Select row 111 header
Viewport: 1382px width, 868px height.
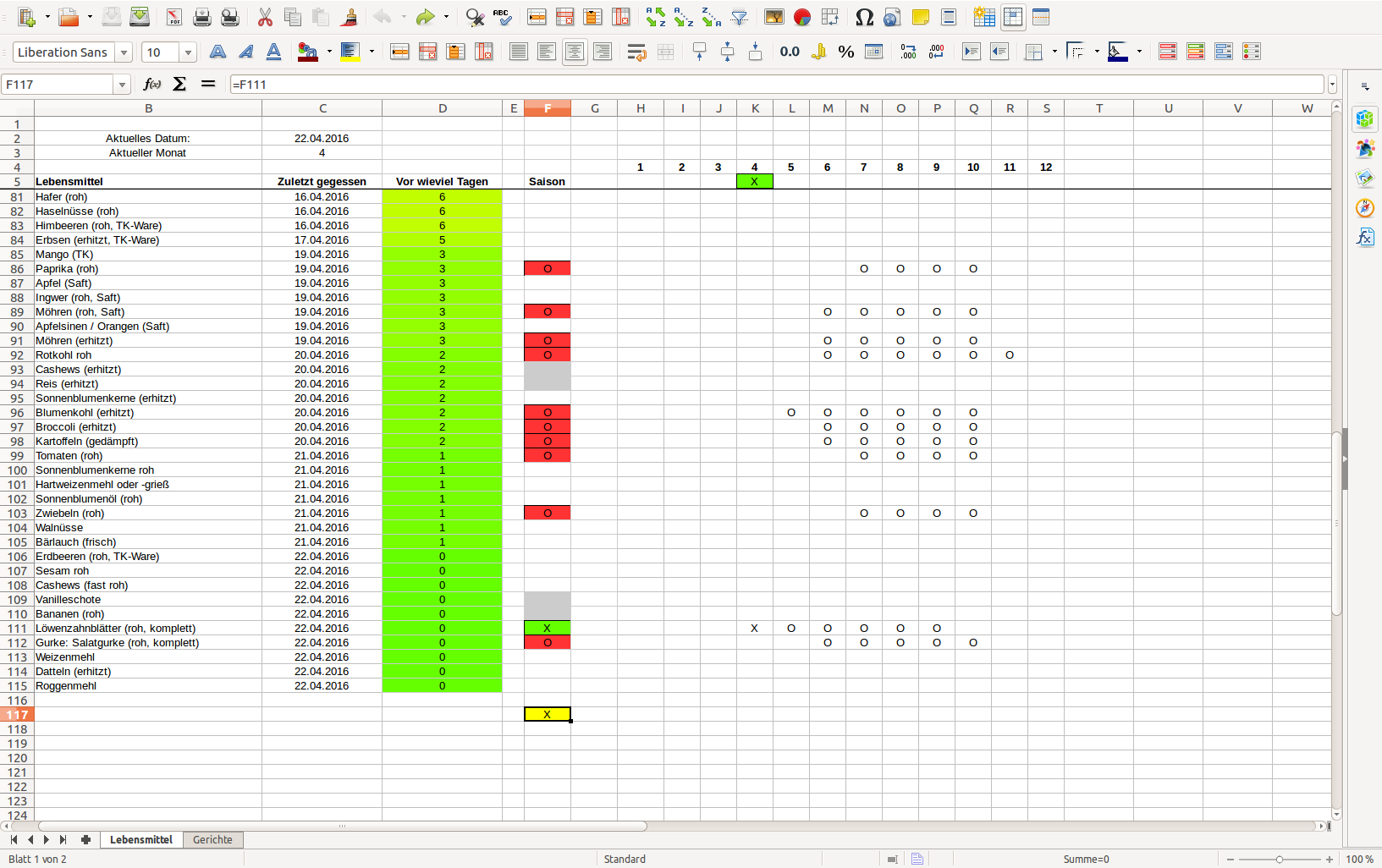17,629
